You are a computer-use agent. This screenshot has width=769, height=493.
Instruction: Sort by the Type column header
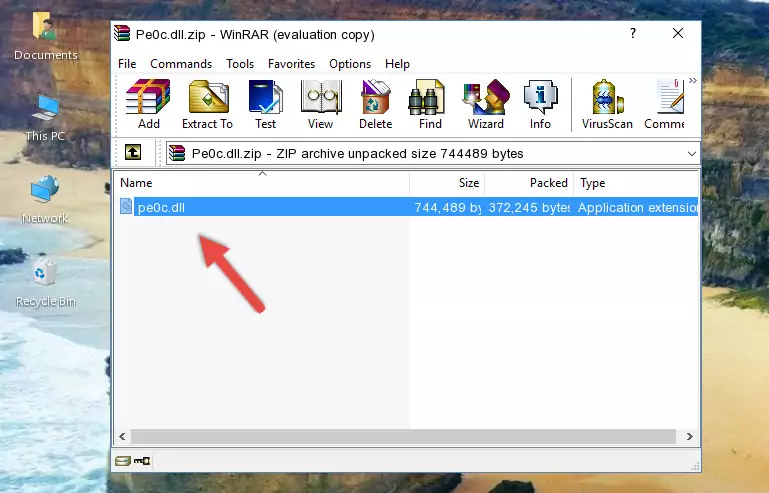click(x=636, y=182)
